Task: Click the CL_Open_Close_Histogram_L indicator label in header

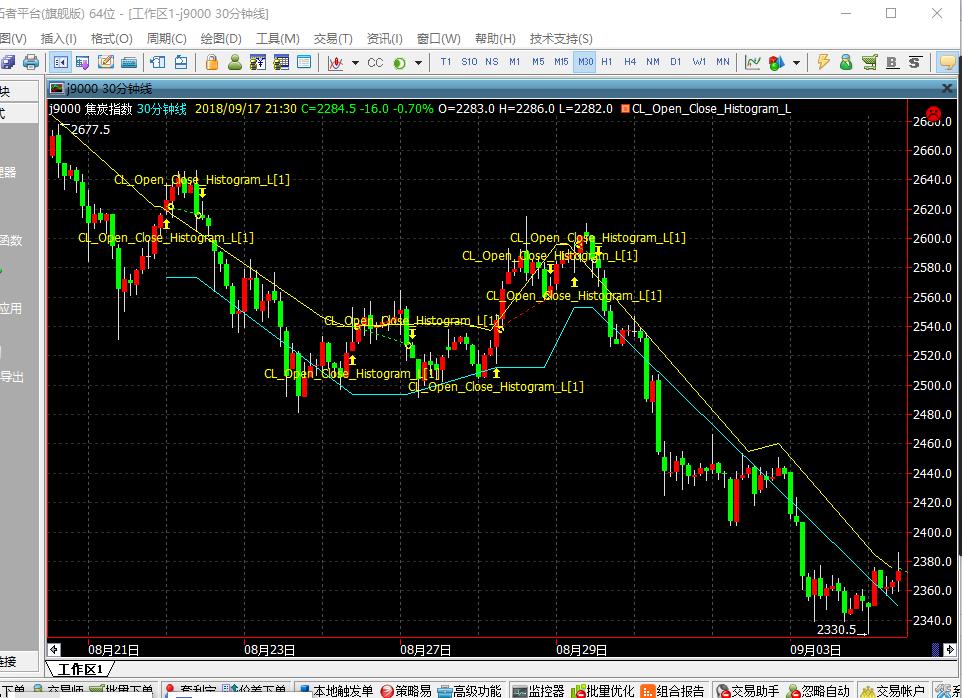Action: 711,109
